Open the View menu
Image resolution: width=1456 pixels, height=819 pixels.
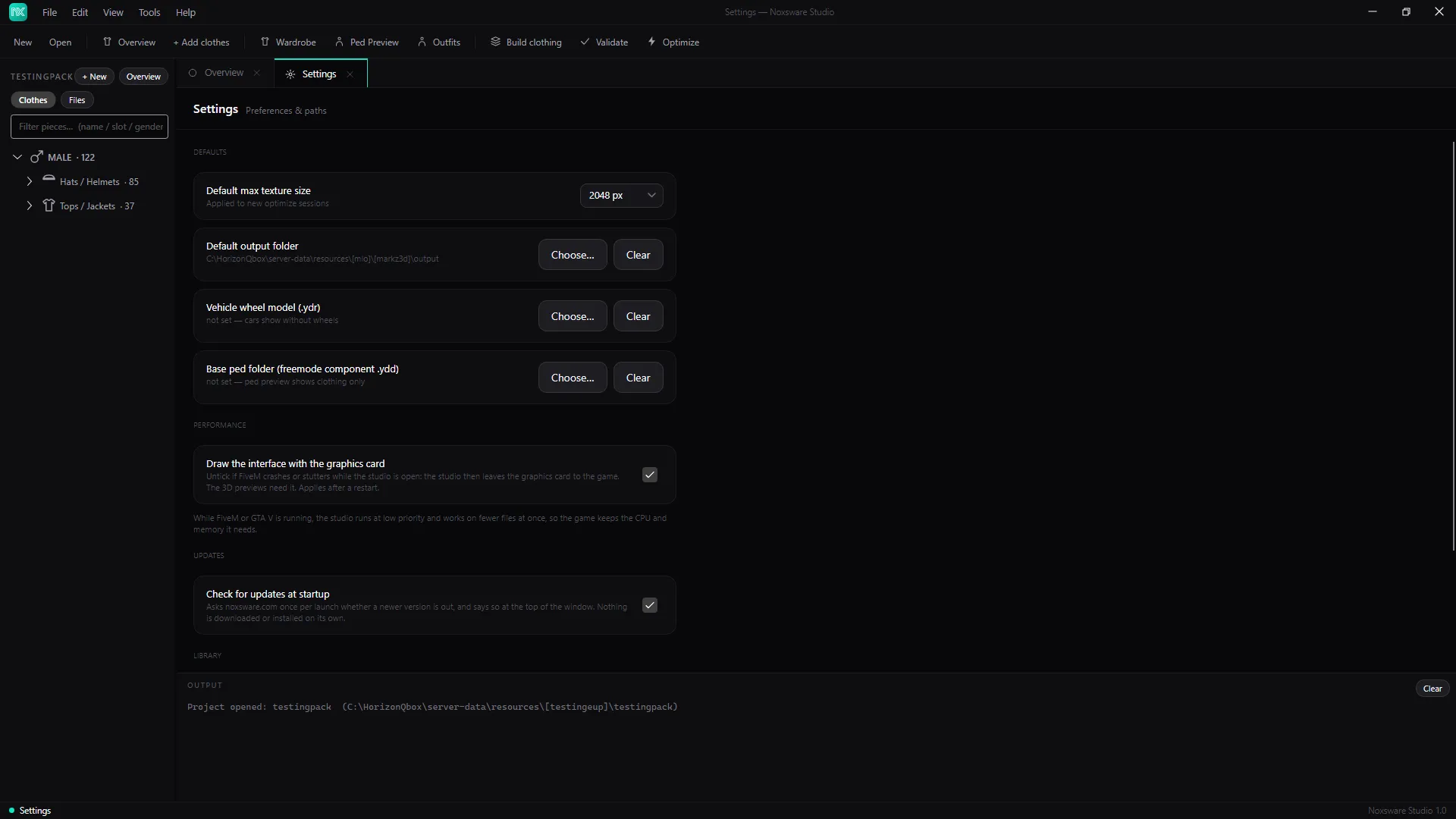[x=113, y=12]
